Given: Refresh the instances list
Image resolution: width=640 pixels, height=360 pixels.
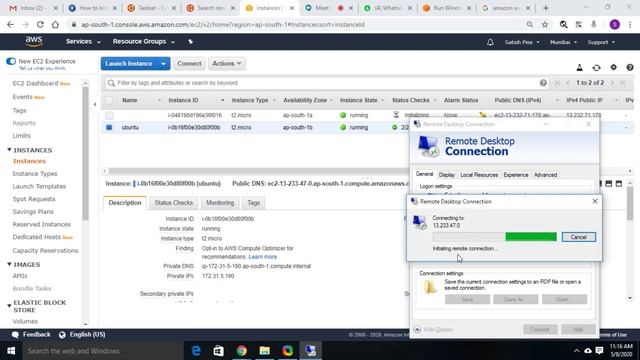Looking at the screenshot, I should [596, 67].
